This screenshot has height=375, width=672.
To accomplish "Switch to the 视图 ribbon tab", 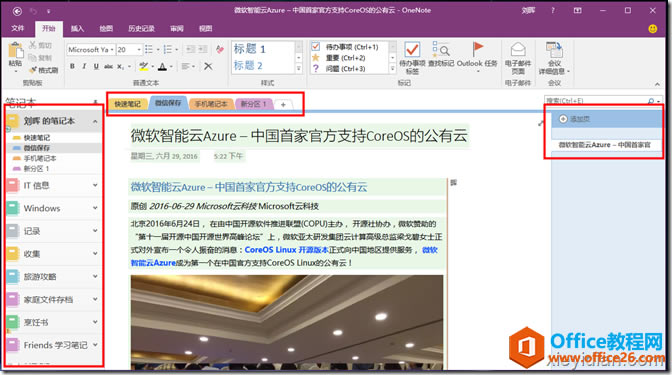I will 205,28.
